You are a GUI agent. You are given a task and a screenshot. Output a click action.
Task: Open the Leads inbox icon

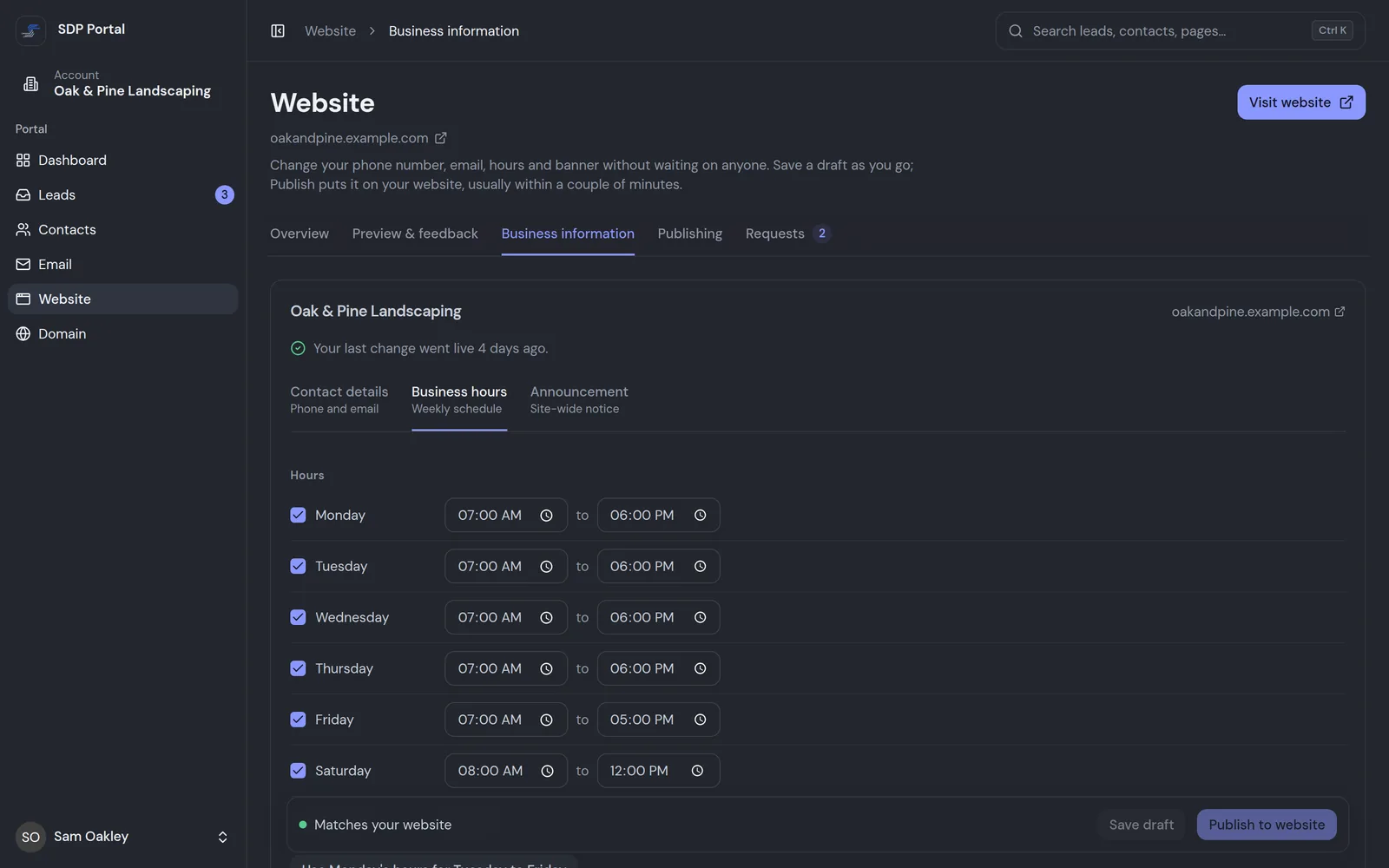tap(23, 195)
